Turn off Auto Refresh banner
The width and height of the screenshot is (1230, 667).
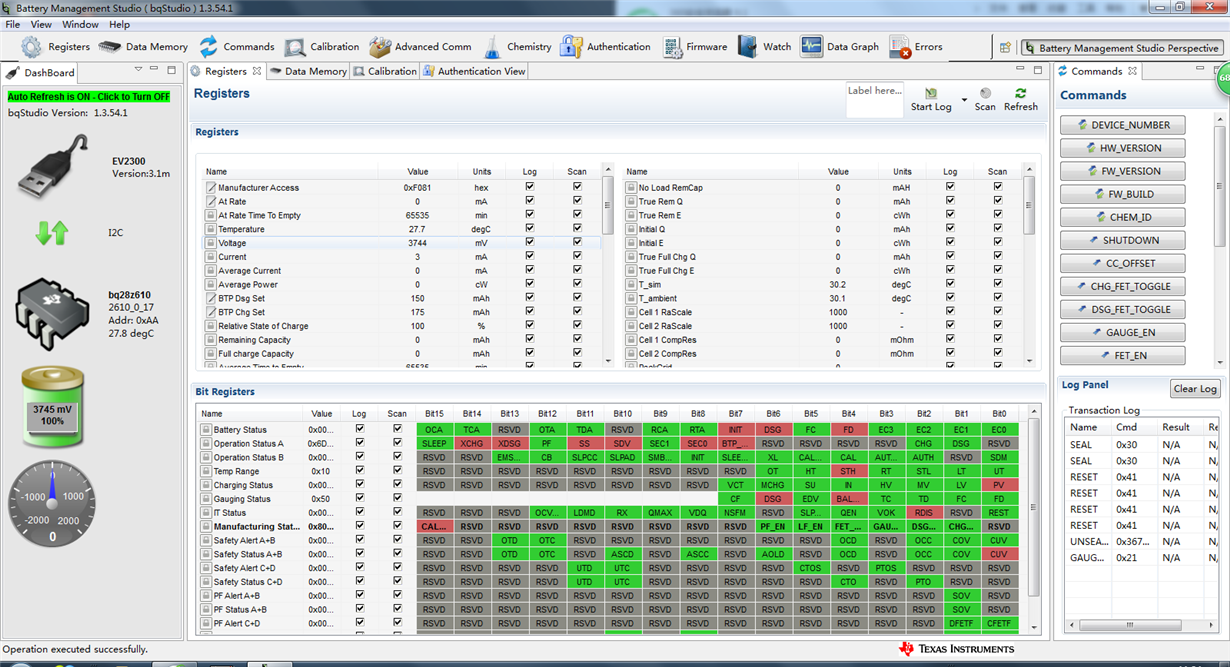point(89,96)
